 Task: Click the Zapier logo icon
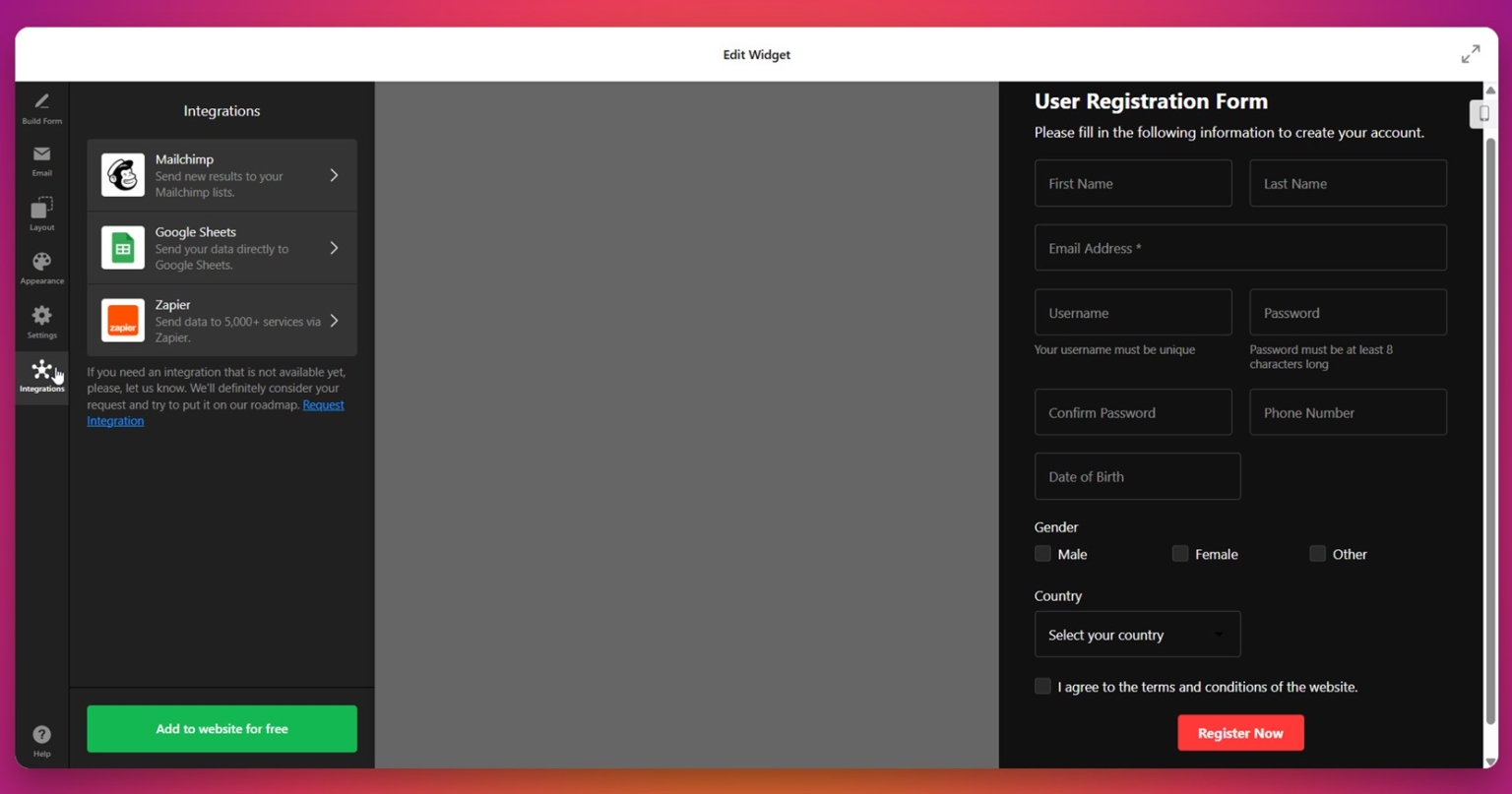tap(122, 320)
